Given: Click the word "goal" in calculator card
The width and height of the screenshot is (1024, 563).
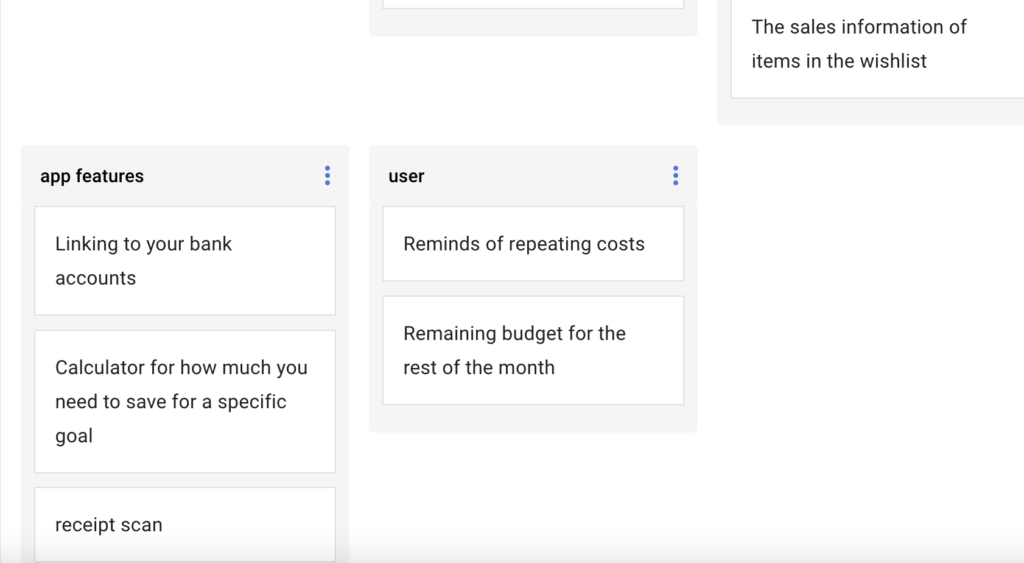Looking at the screenshot, I should coord(74,436).
